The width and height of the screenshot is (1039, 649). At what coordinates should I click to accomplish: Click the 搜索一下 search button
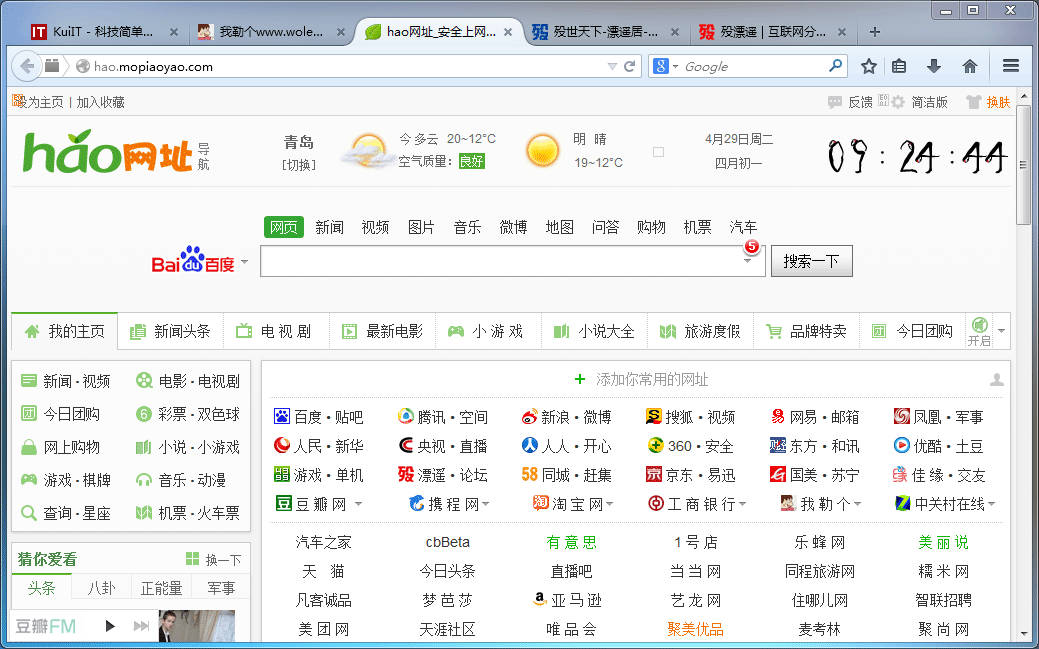pos(812,261)
